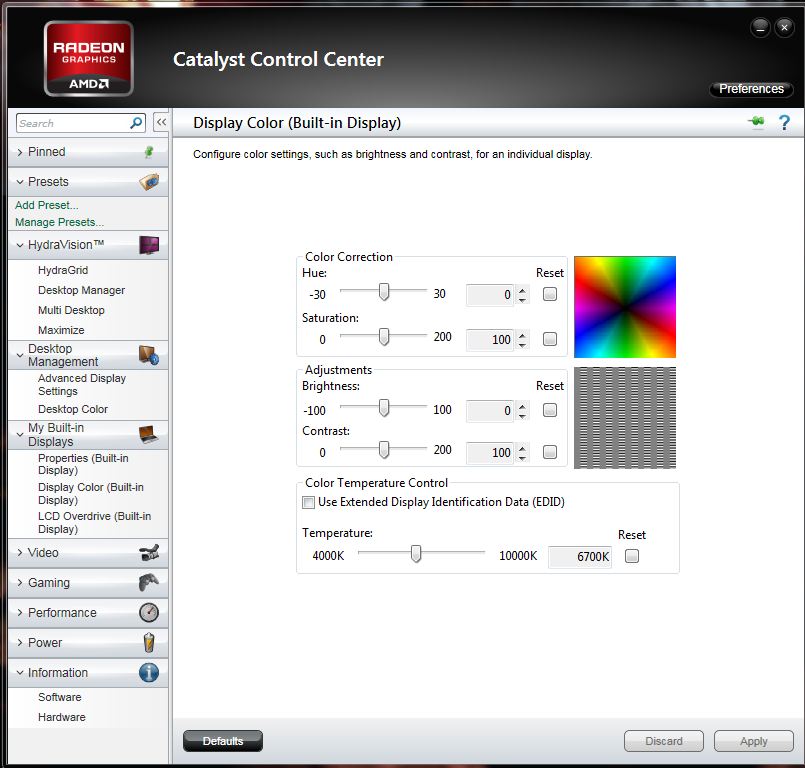This screenshot has height=768, width=805.
Task: Minimize the Catalyst Control Center window
Action: (760, 27)
